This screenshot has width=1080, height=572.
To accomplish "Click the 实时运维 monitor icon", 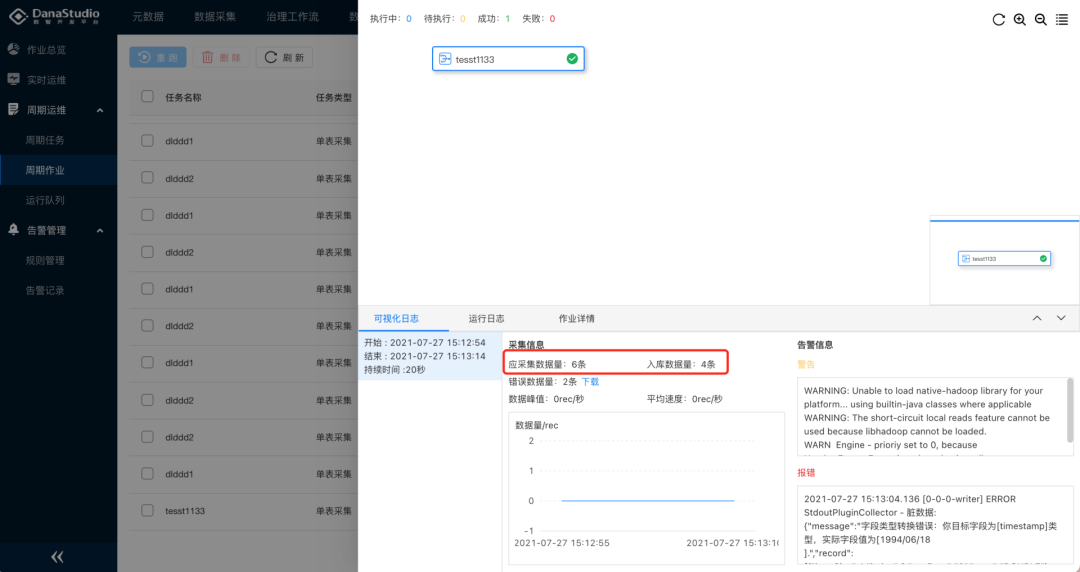I will [x=13, y=79].
